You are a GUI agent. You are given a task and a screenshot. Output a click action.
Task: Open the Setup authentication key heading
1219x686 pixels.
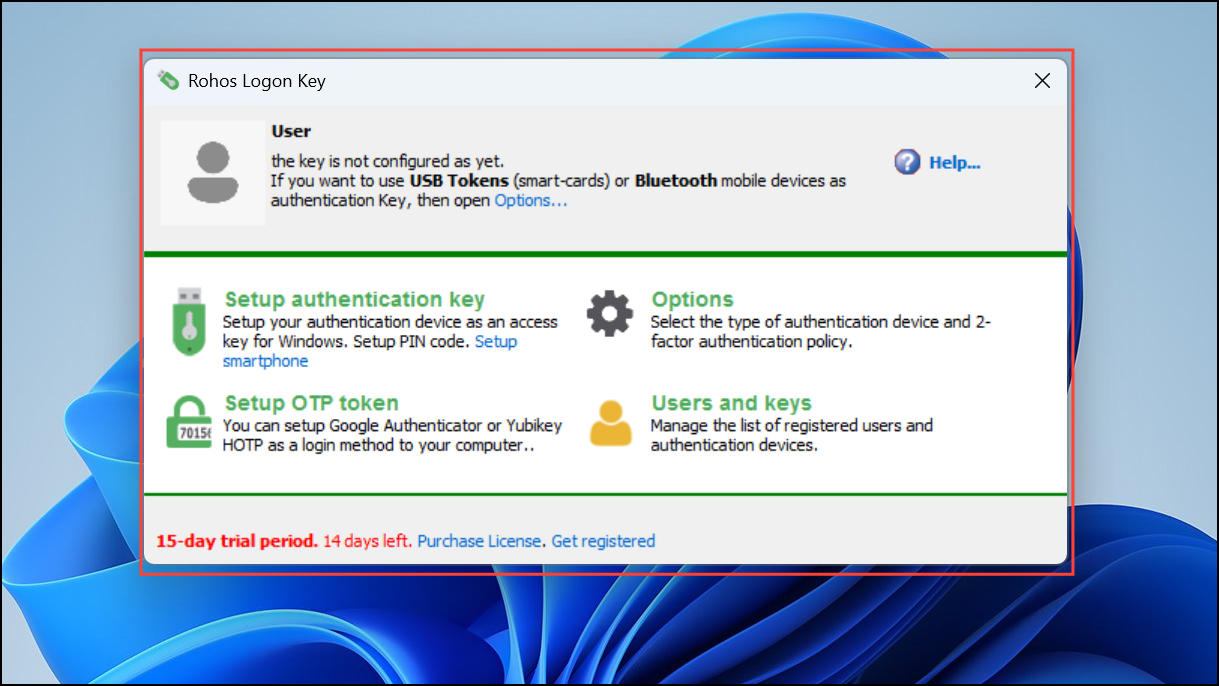point(355,299)
